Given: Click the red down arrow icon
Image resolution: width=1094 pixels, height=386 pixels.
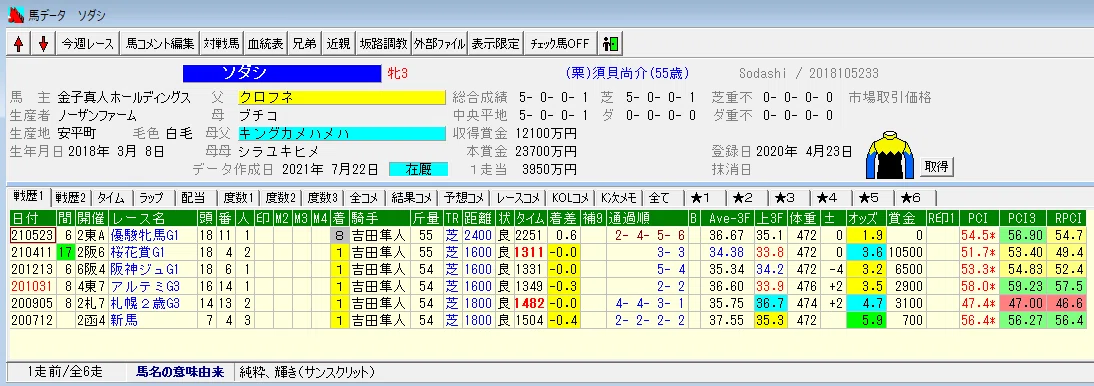Looking at the screenshot, I should click(x=43, y=44).
